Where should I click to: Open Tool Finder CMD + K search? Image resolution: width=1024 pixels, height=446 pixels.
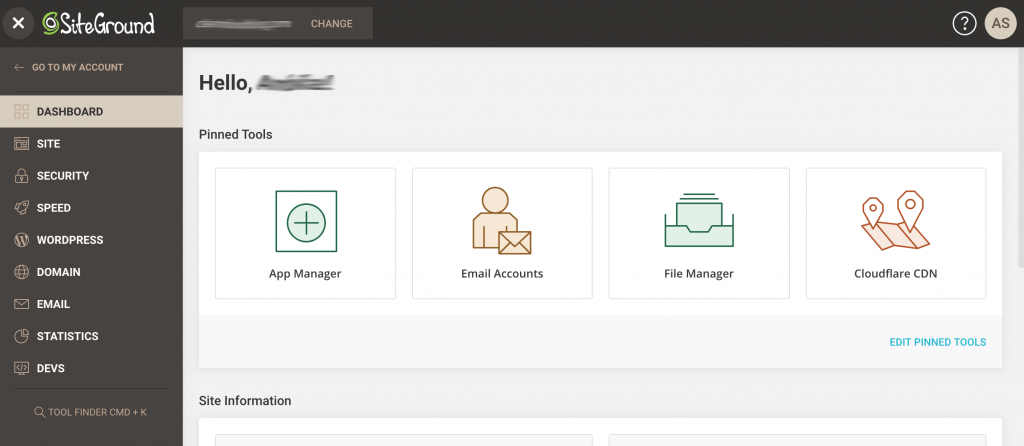[x=91, y=413]
